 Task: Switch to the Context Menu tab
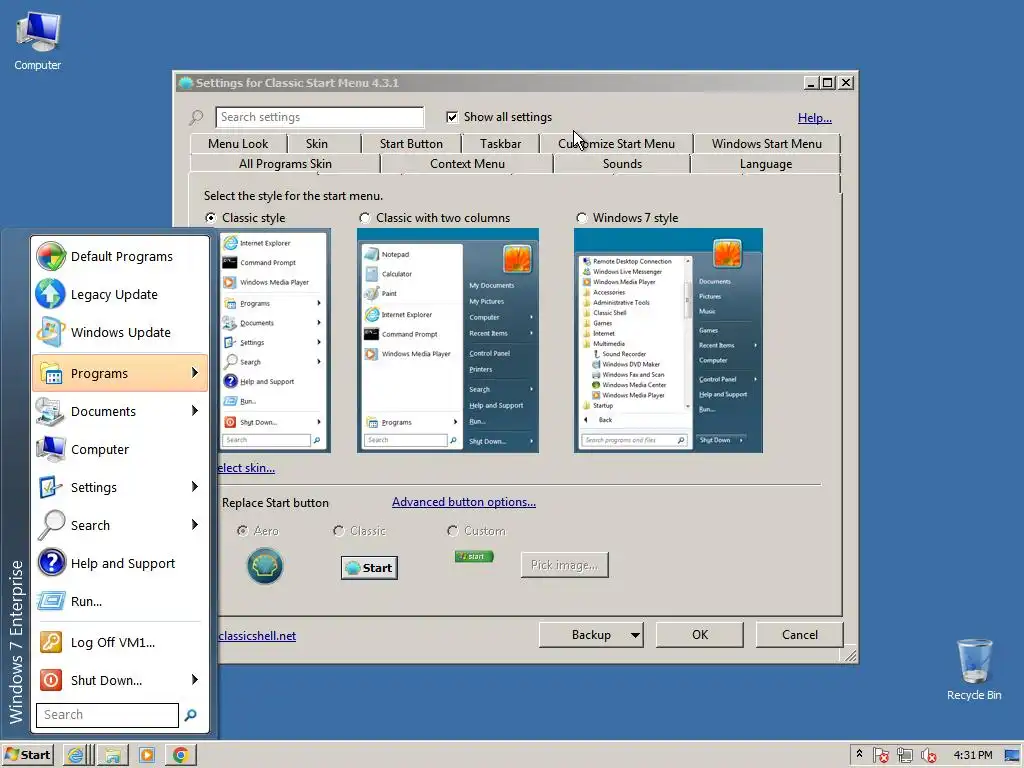click(x=468, y=164)
